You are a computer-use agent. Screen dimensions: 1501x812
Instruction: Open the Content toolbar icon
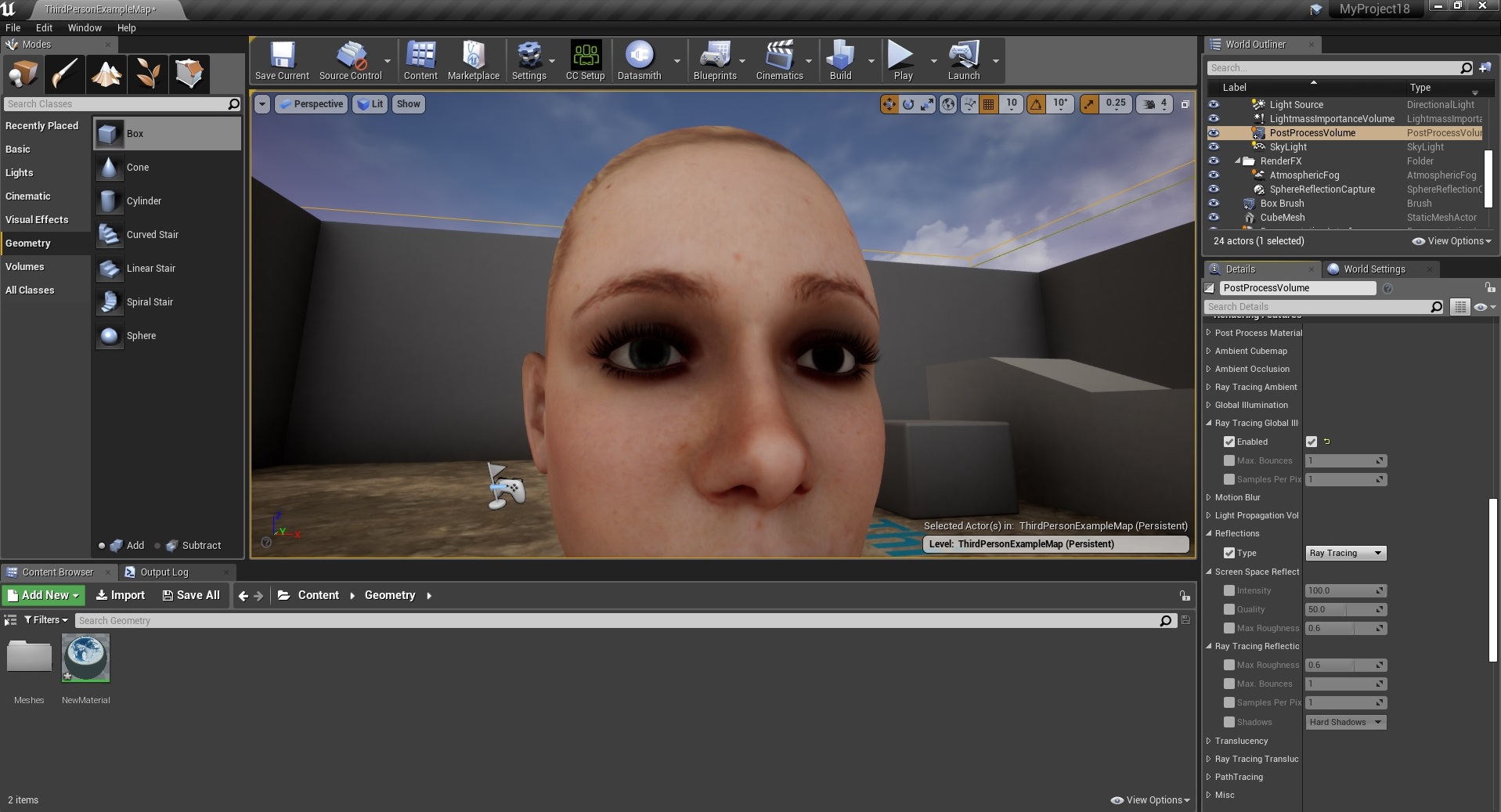pyautogui.click(x=420, y=61)
